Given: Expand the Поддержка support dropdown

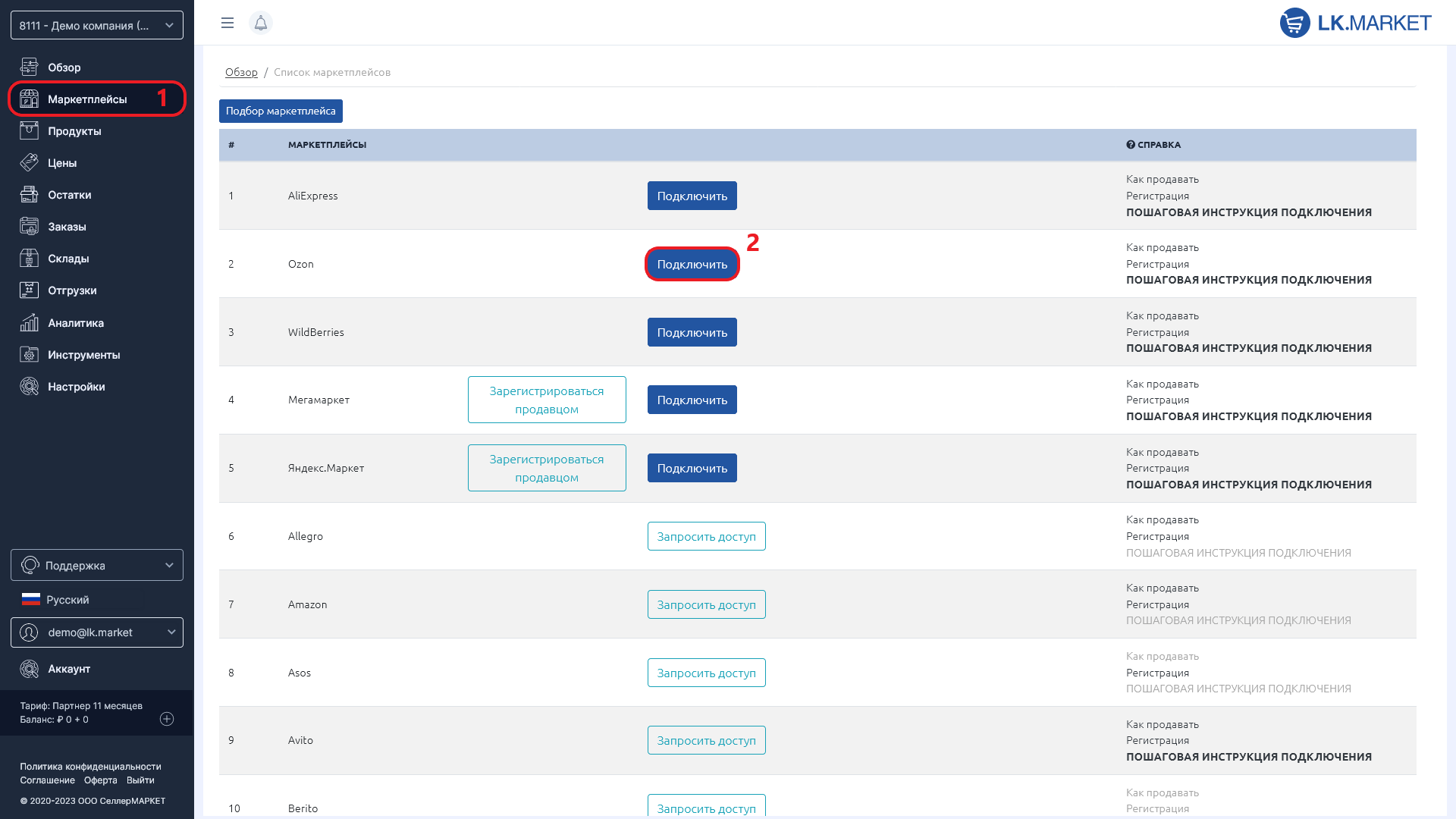Looking at the screenshot, I should pyautogui.click(x=97, y=565).
